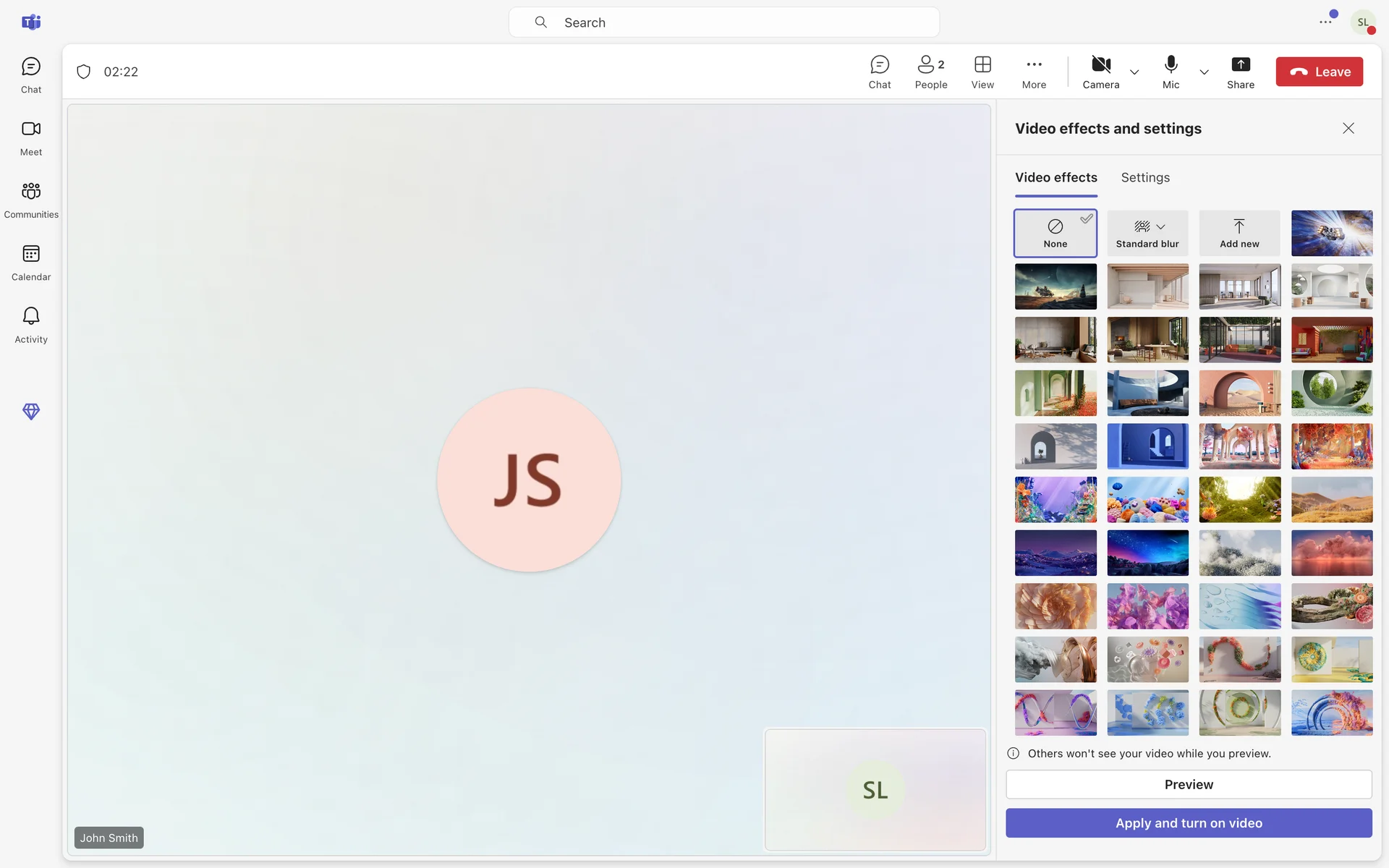Open the Calendar view
This screenshot has height=868, width=1389.
31,262
